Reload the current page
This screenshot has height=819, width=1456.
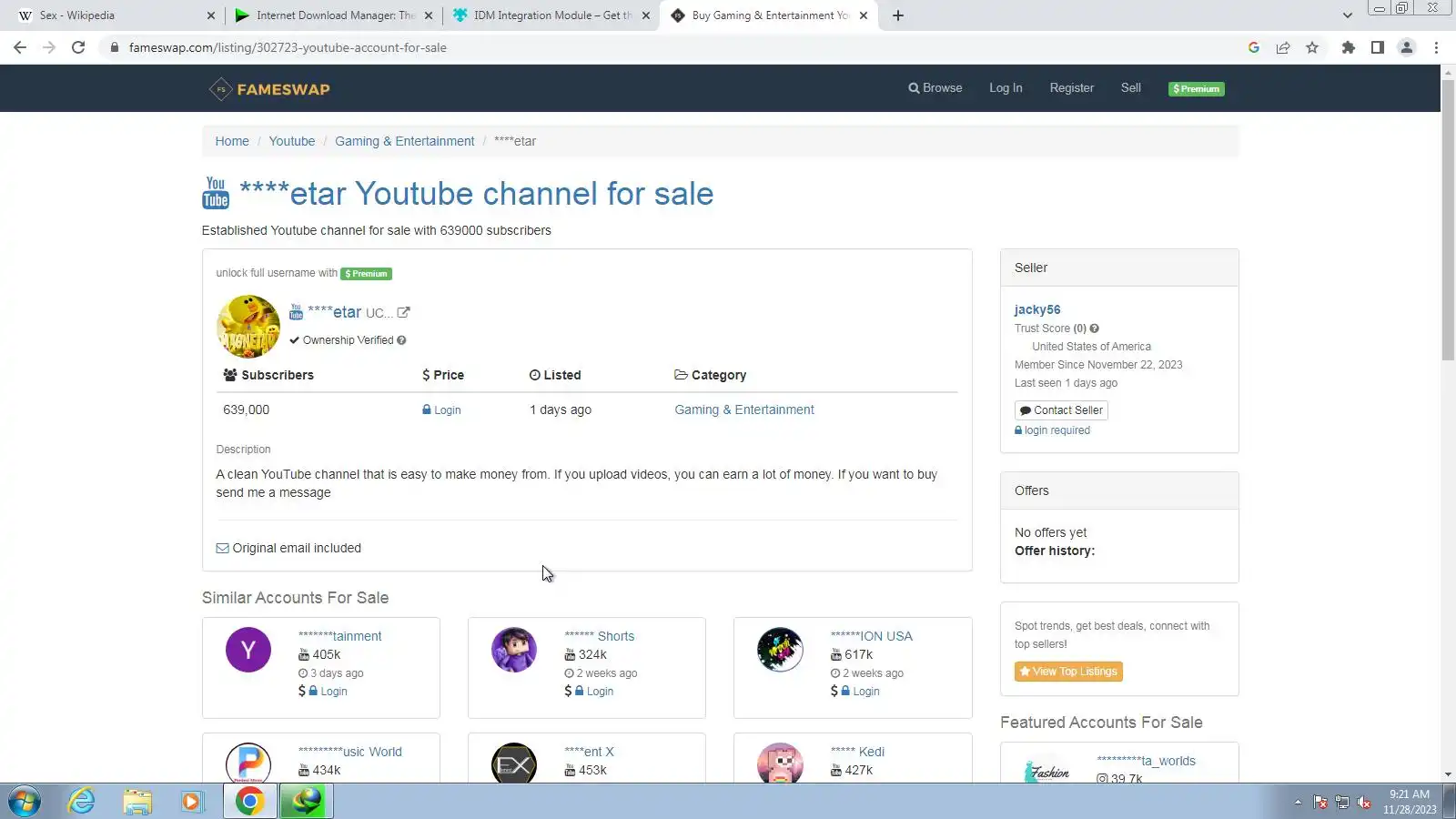[x=78, y=47]
